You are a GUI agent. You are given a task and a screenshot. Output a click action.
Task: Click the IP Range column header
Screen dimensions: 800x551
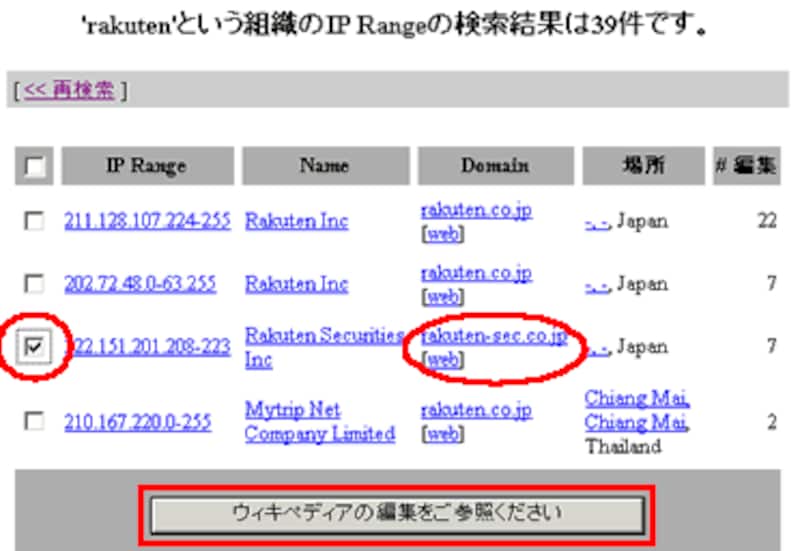point(147,165)
